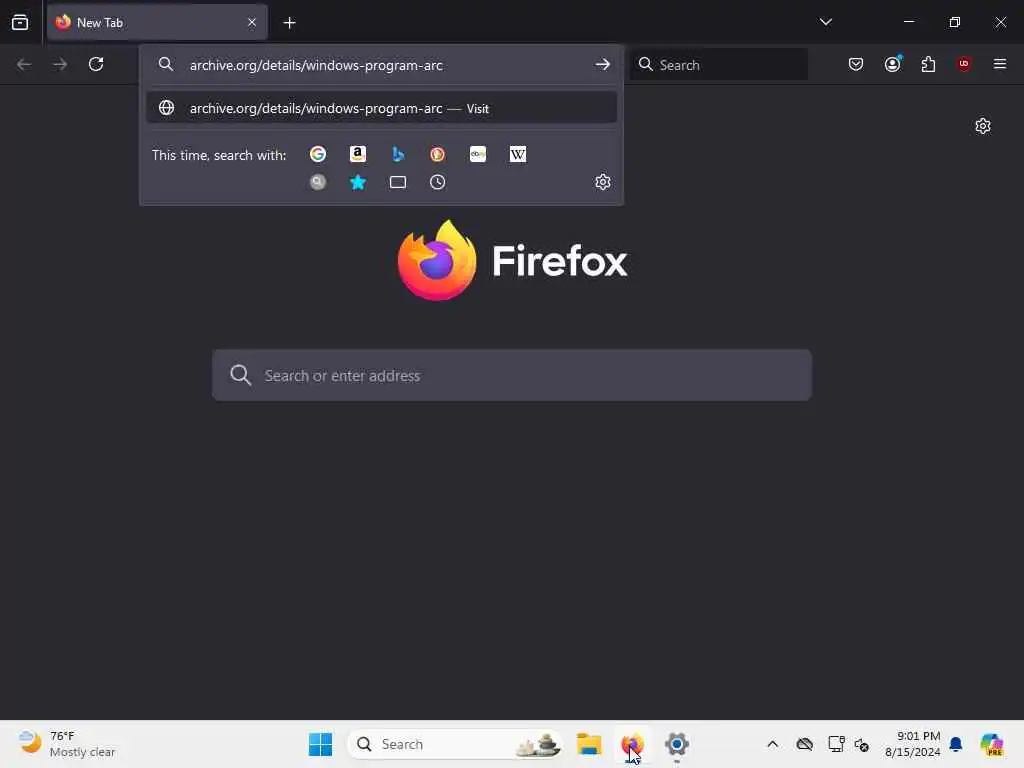Open the weather widget on taskbar
The height and width of the screenshot is (768, 1024).
(67, 744)
